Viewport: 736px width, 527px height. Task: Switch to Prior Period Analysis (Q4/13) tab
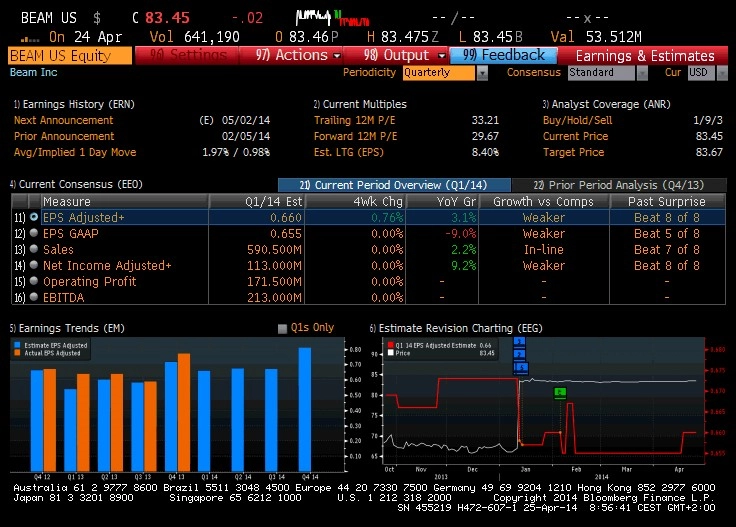(619, 185)
